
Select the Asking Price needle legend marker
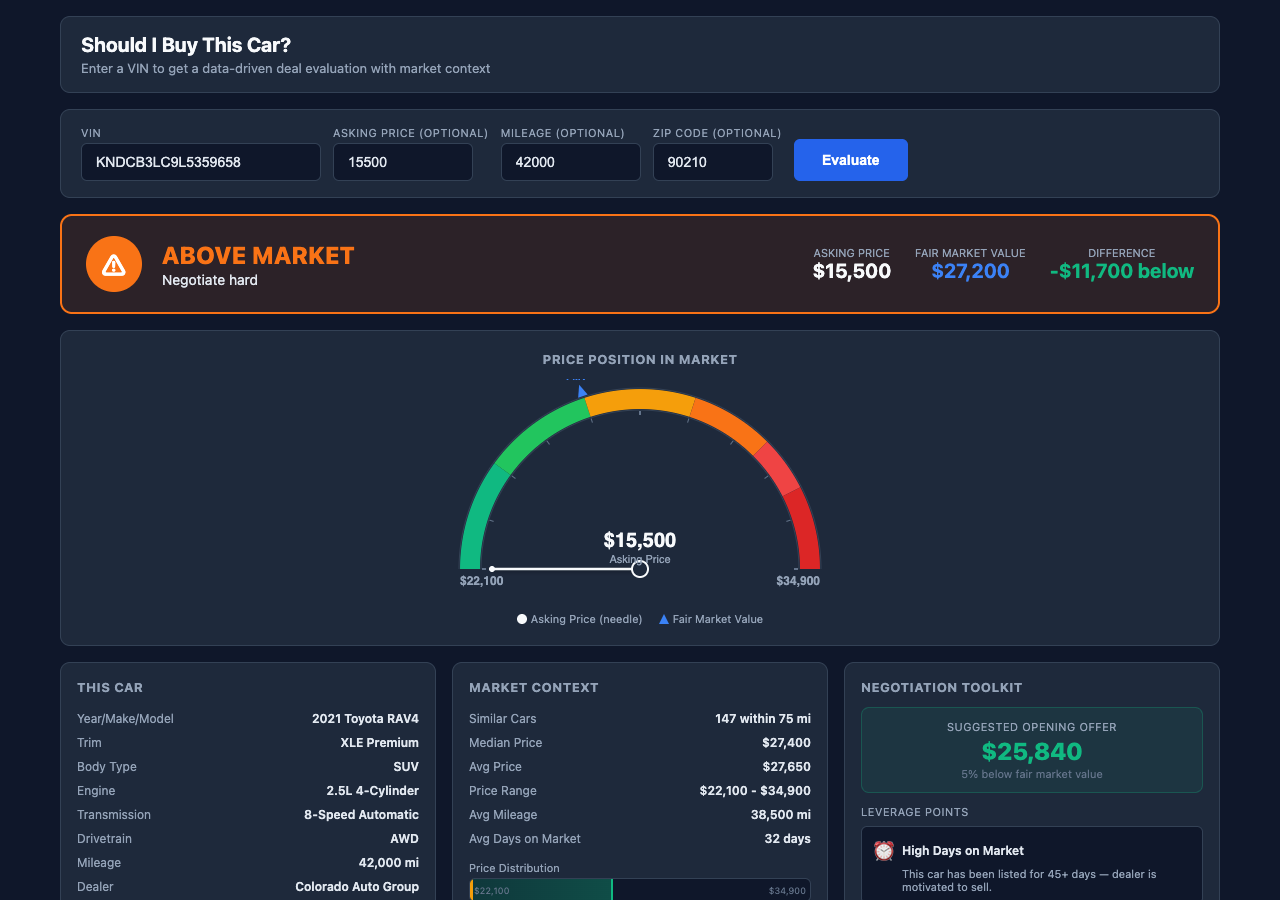tap(521, 618)
